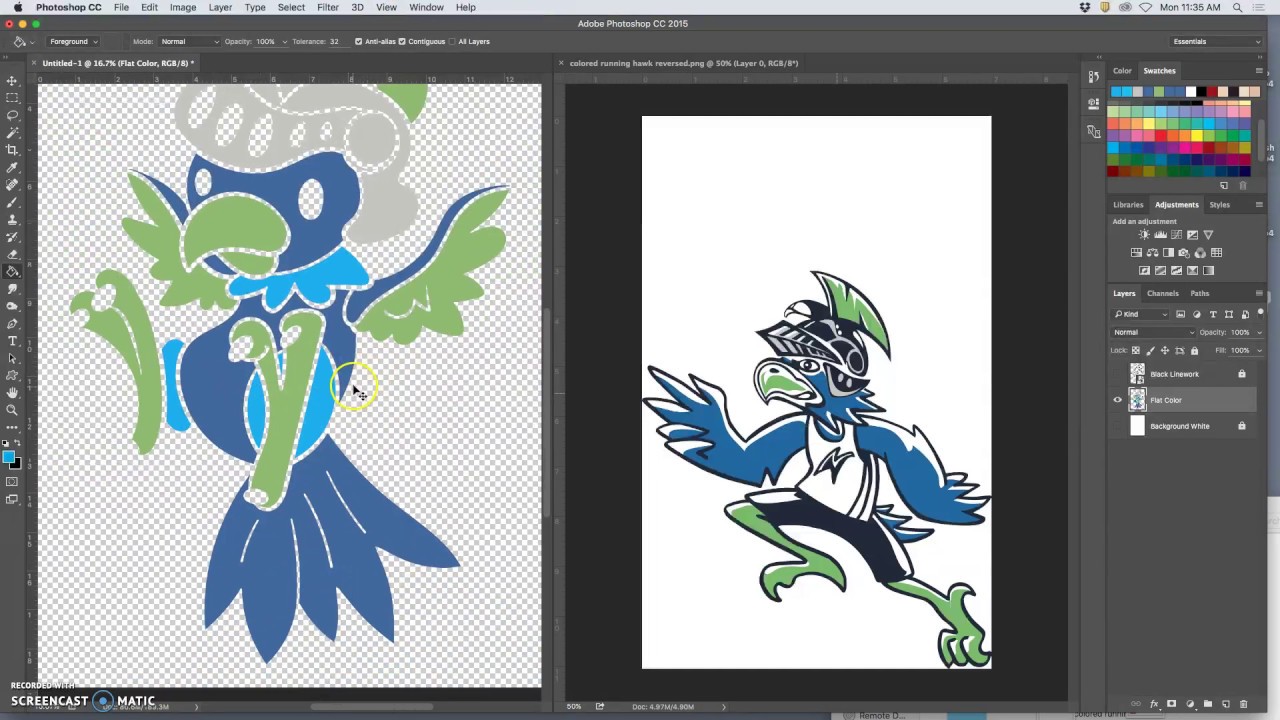This screenshot has width=1280, height=720.
Task: Select the Crop tool
Action: click(12, 150)
